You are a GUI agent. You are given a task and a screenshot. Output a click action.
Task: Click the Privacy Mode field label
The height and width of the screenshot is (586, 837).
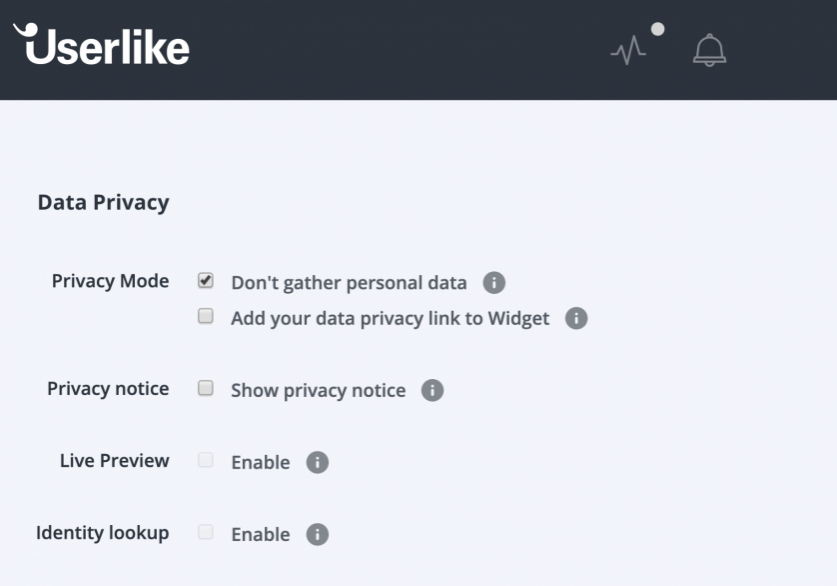[x=110, y=281]
